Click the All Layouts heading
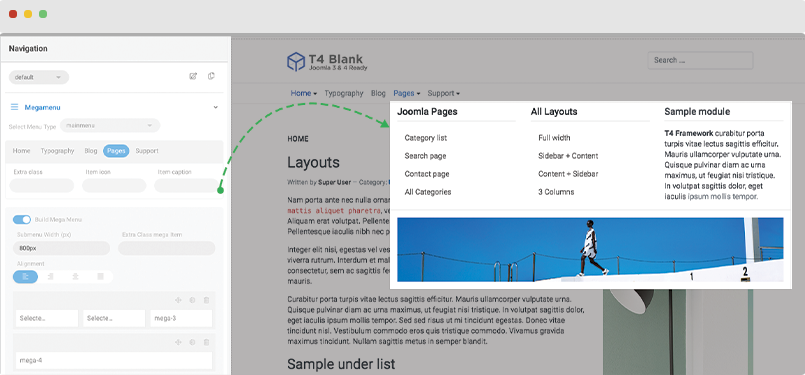The width and height of the screenshot is (805, 375). pos(554,111)
